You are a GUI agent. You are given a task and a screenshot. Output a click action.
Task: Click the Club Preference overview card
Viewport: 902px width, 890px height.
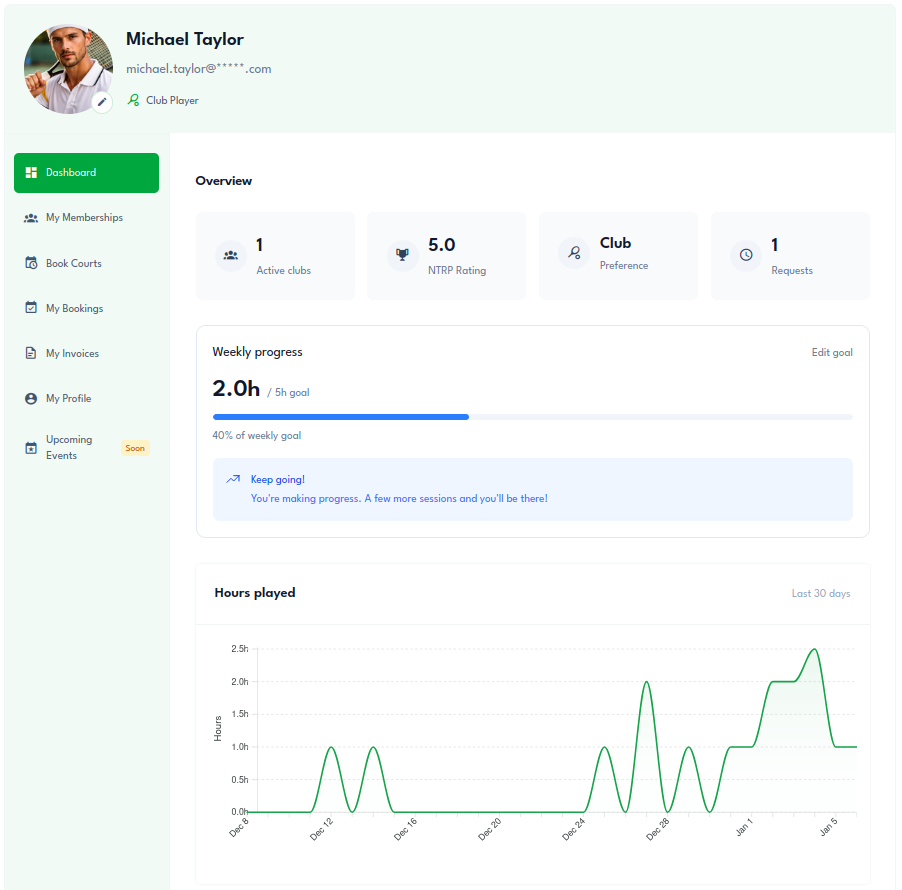click(618, 256)
